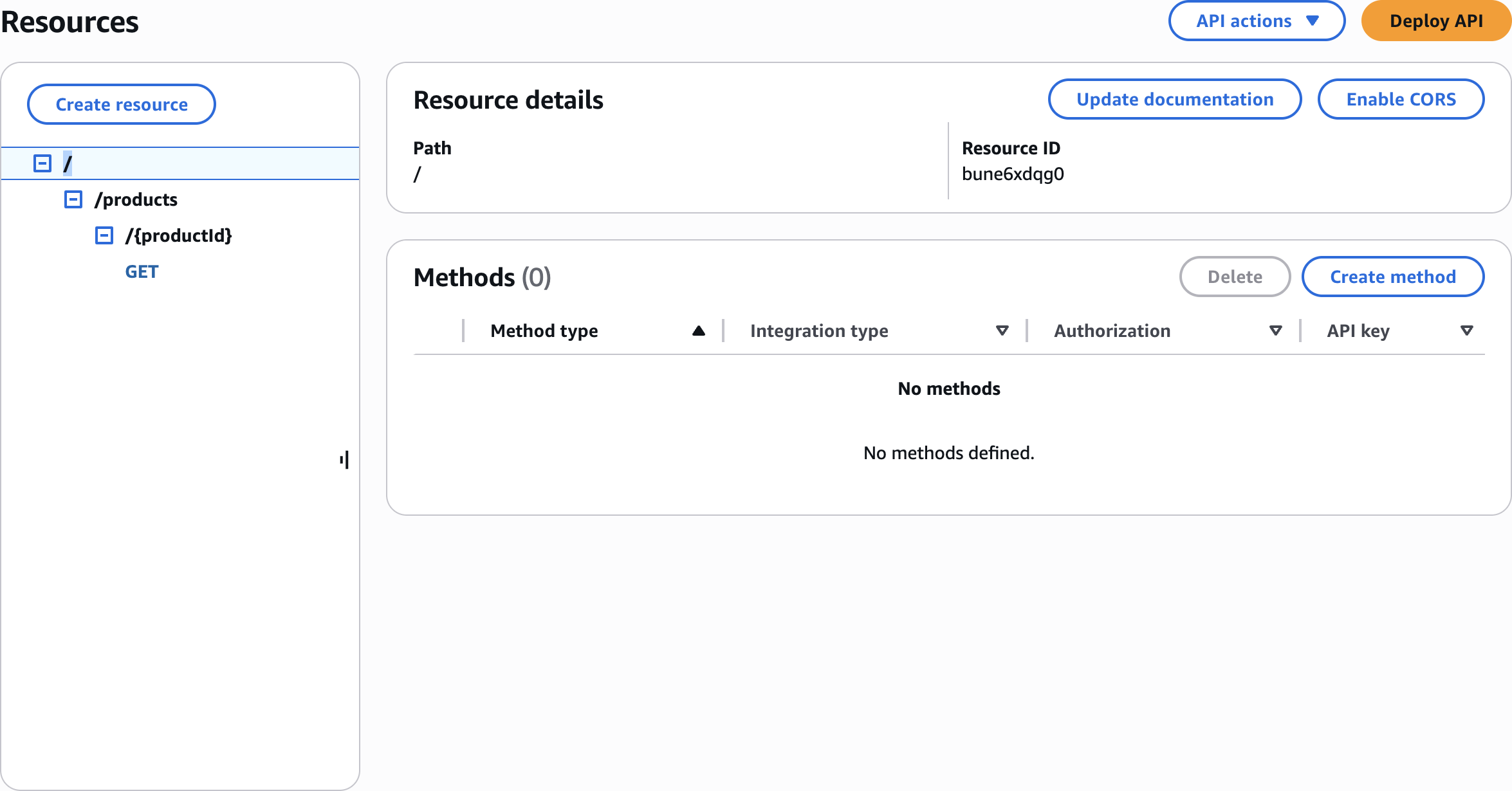The height and width of the screenshot is (791, 1512).
Task: Click the resources panel resize handle
Action: click(x=345, y=460)
